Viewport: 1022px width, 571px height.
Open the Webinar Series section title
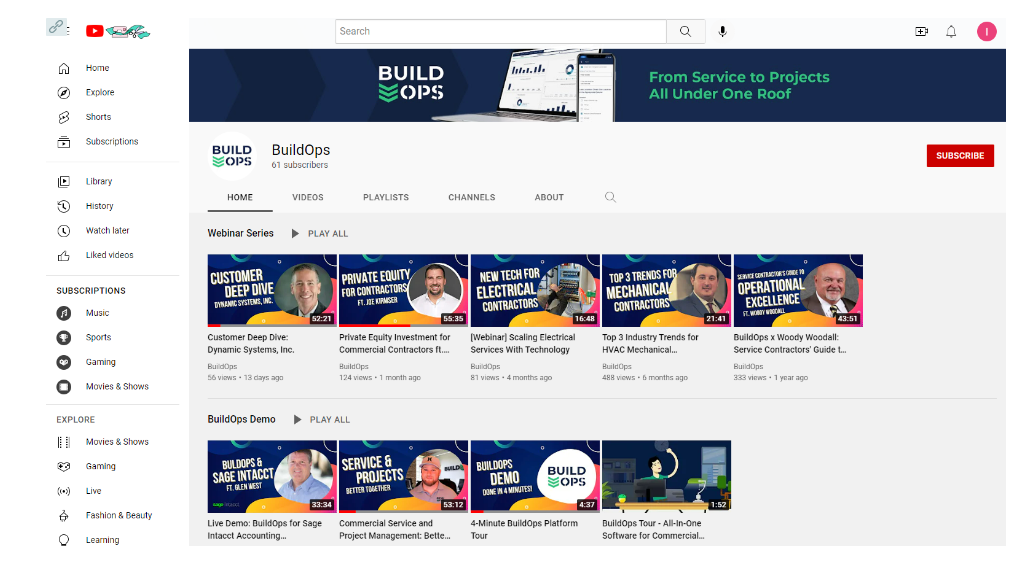pos(241,233)
